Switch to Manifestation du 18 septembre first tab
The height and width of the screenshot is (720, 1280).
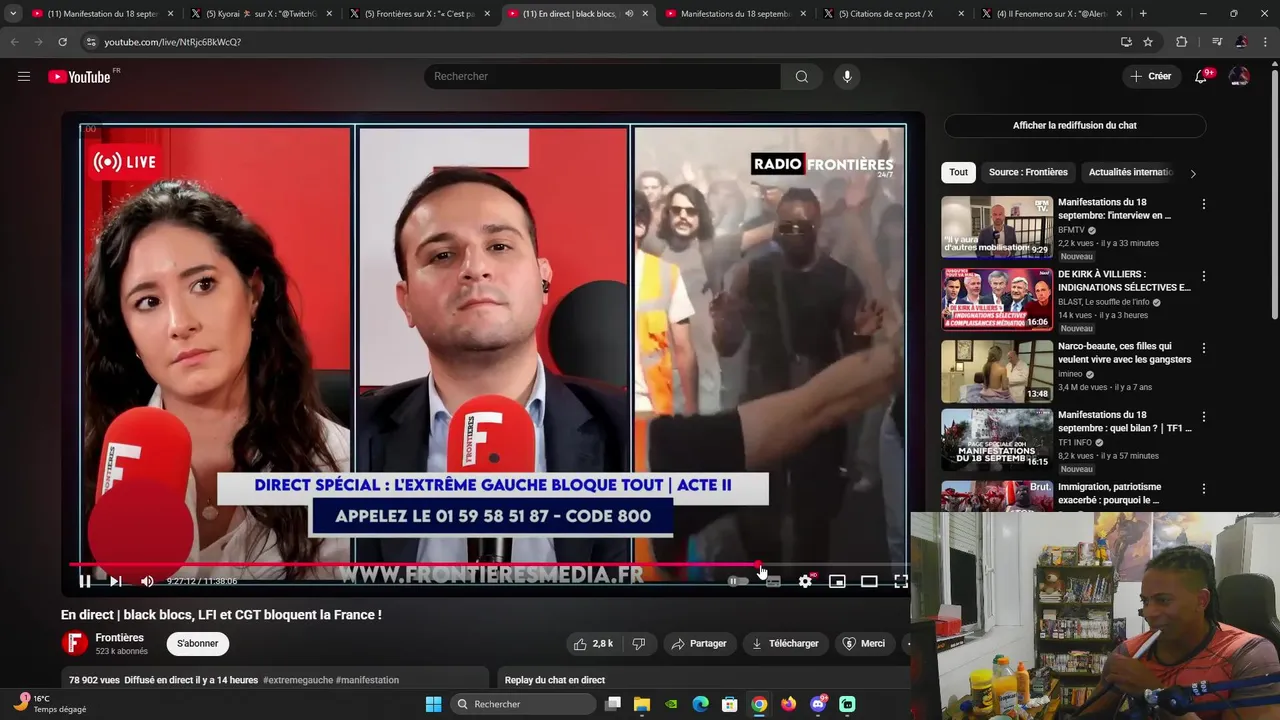[x=103, y=14]
